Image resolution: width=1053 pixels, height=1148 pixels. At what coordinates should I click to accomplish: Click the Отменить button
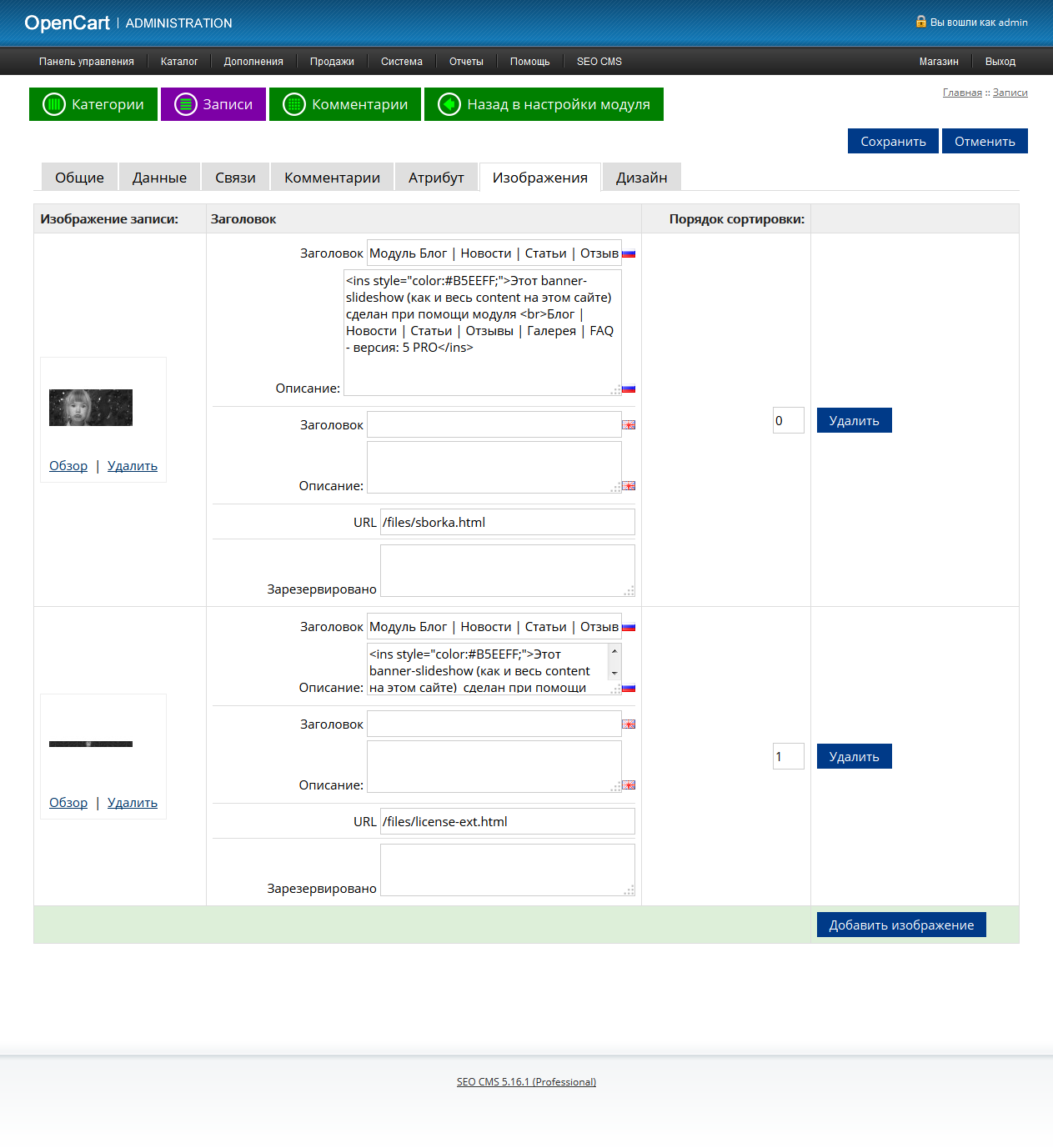click(985, 141)
